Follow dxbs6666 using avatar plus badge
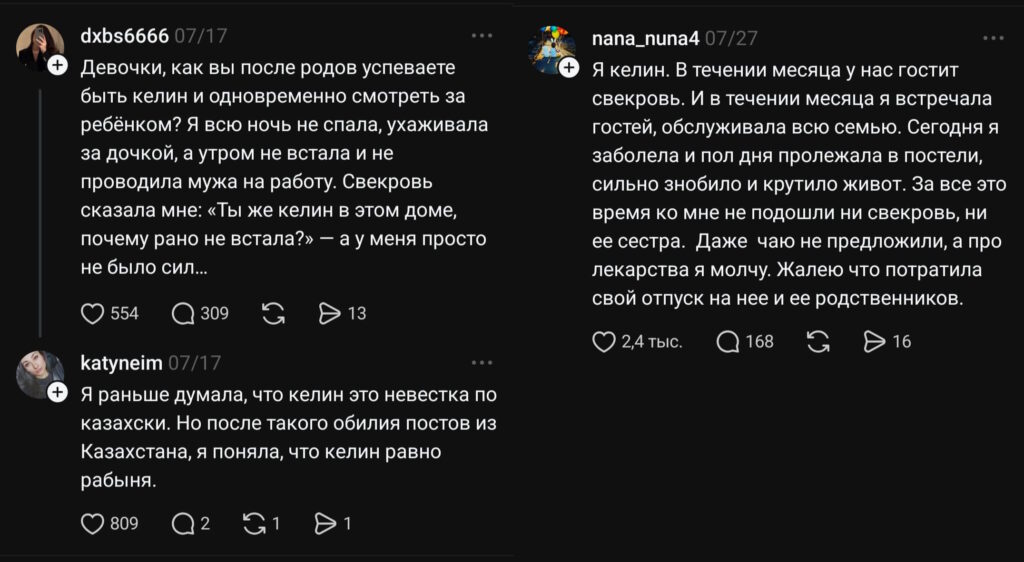Screen dimensions: 1024x562 click(57, 65)
